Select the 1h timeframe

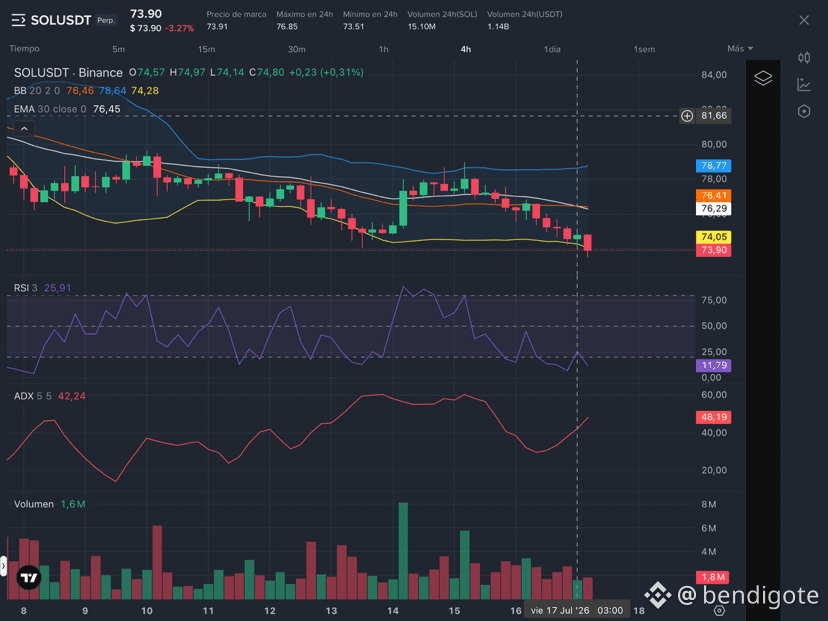pos(383,49)
